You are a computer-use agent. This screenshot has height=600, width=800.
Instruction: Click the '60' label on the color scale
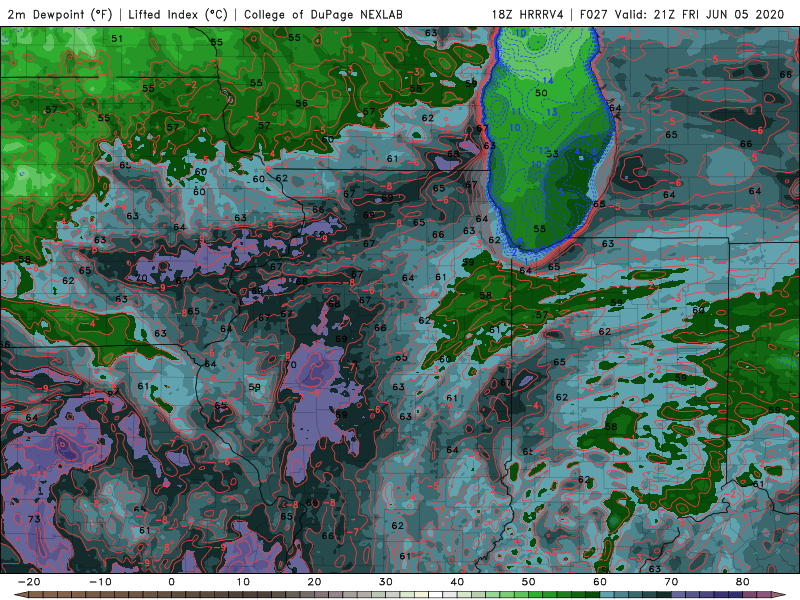(x=600, y=582)
